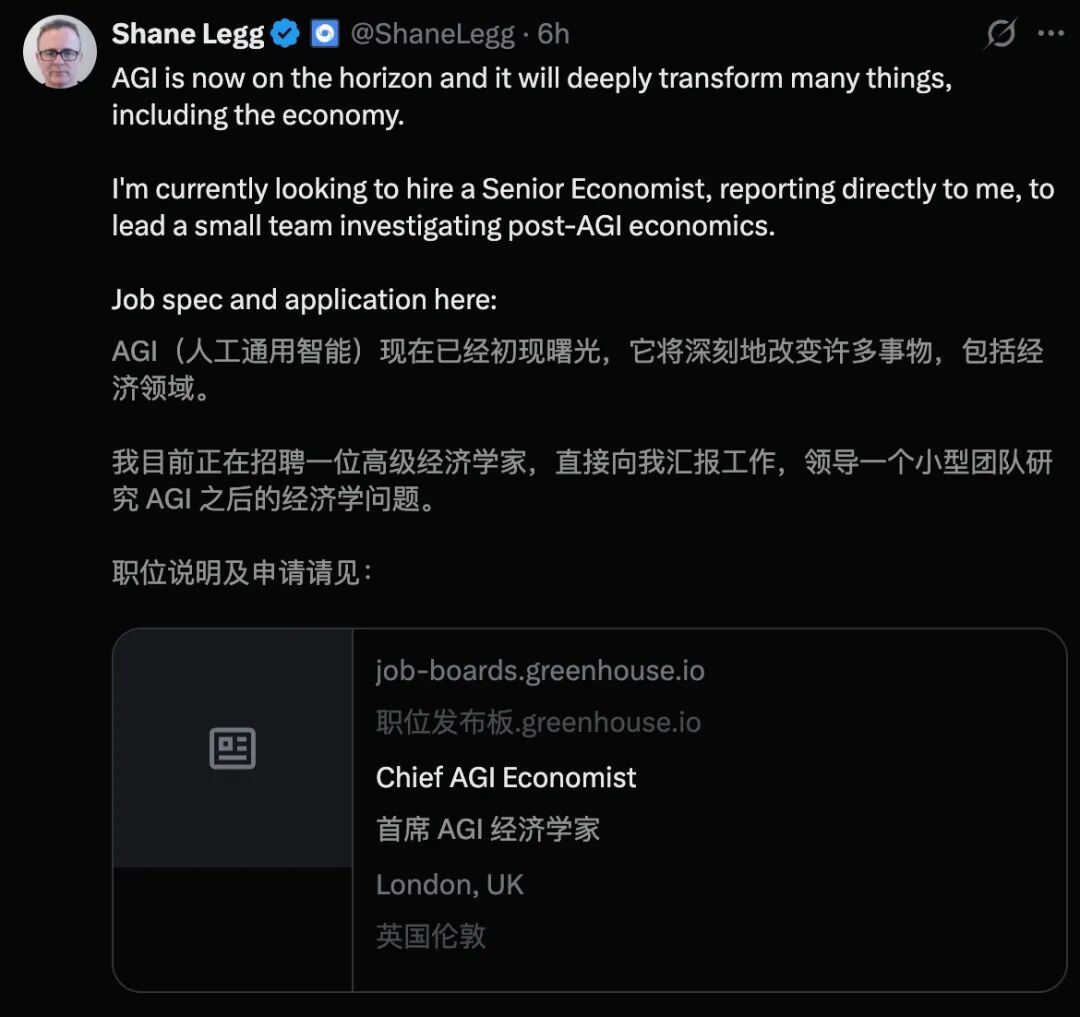The image size is (1080, 1017).
Task: Open Shane Legg's profile avatar photo
Action: pos(60,52)
